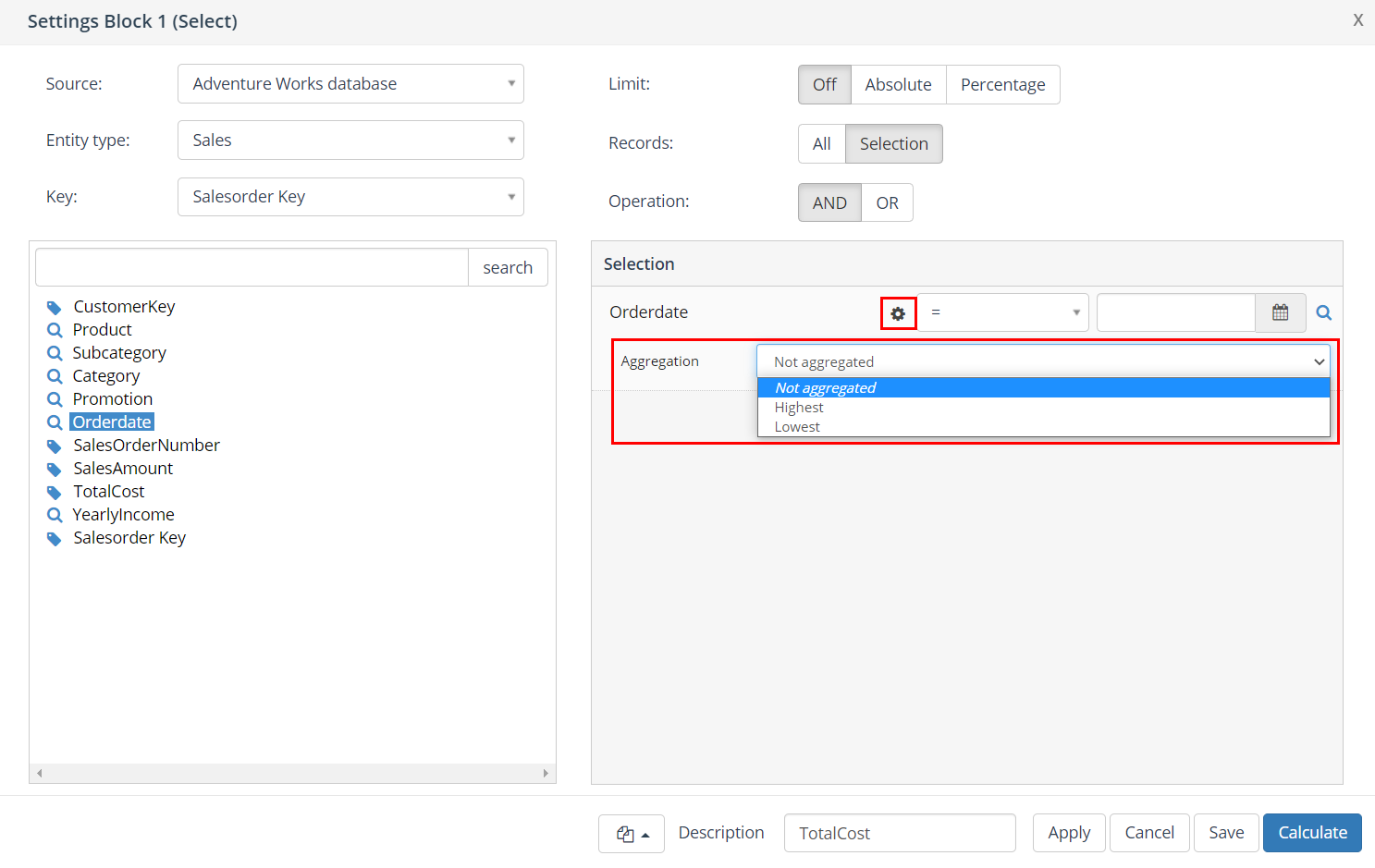Pick Lowest from the Aggregation options
This screenshot has width=1375, height=868.
797,427
